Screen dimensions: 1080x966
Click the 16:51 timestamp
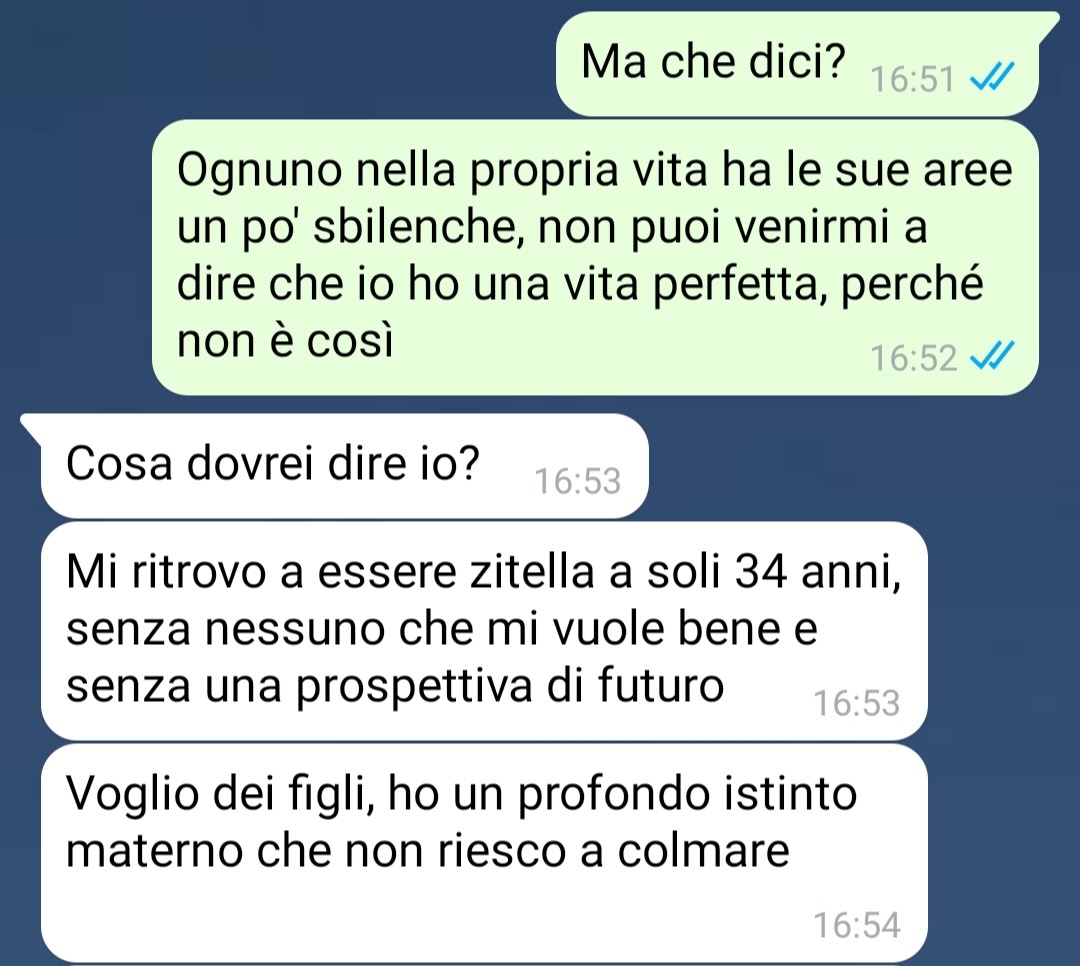(913, 79)
